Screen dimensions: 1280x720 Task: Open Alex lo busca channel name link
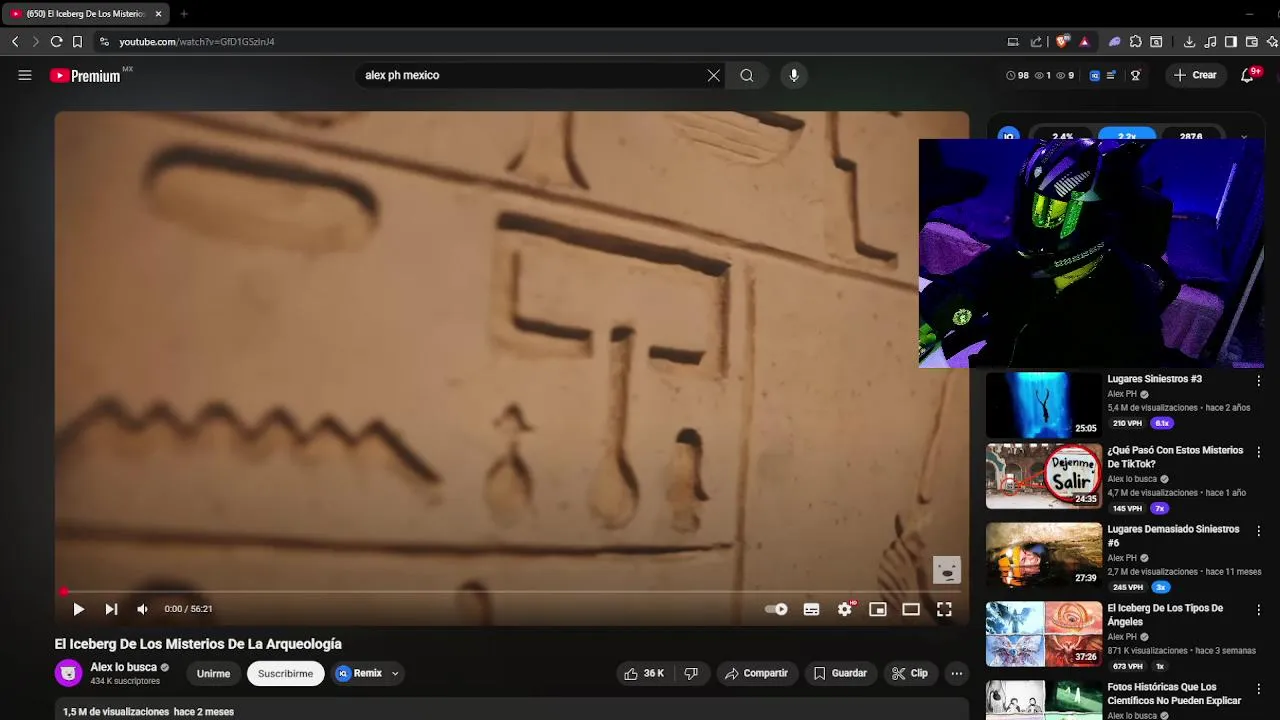click(x=124, y=667)
